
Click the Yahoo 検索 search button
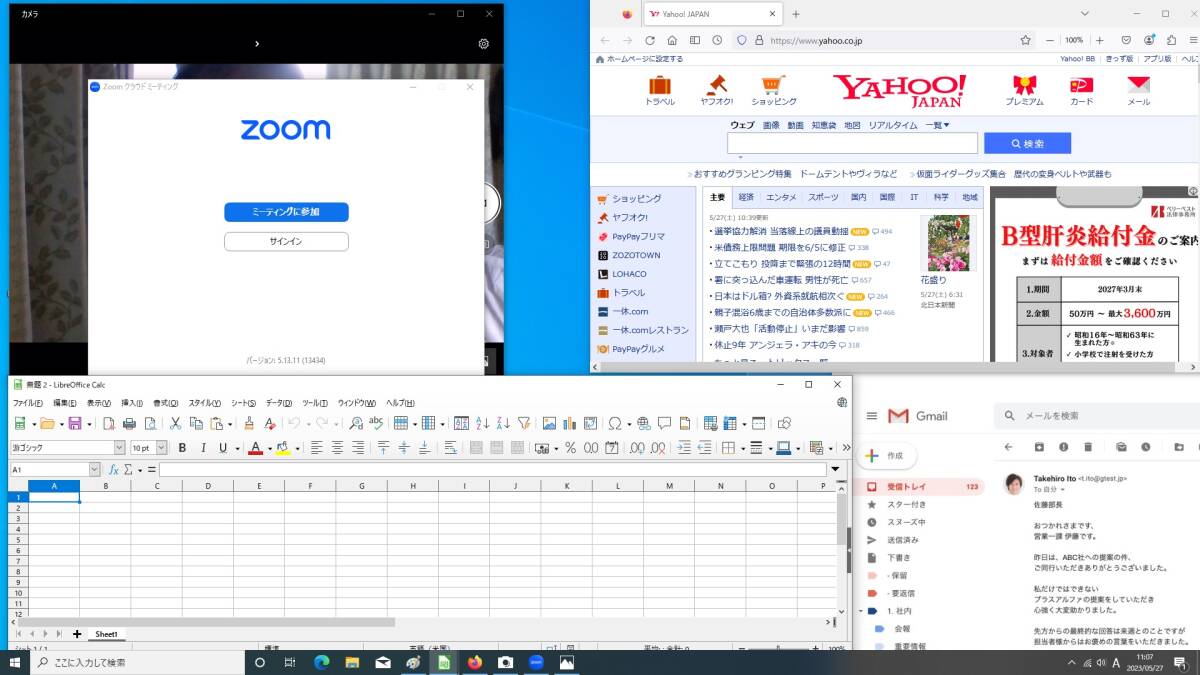(1027, 144)
